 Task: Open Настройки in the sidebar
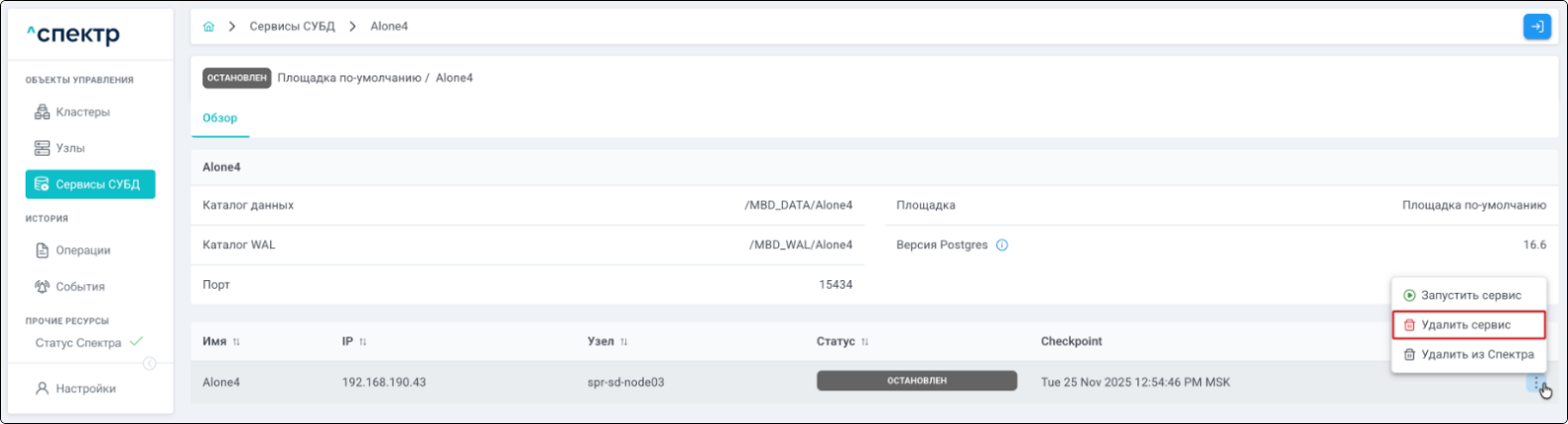[x=85, y=389]
